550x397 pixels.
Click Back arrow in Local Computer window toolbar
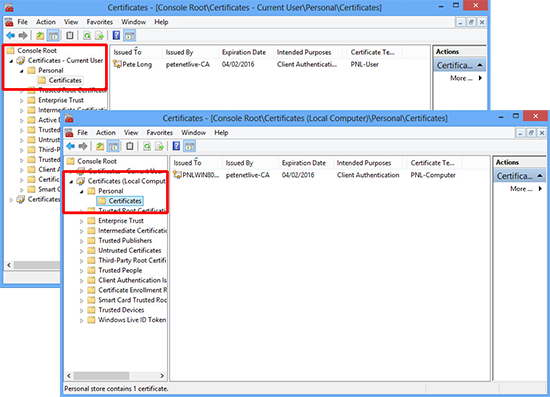(71, 146)
